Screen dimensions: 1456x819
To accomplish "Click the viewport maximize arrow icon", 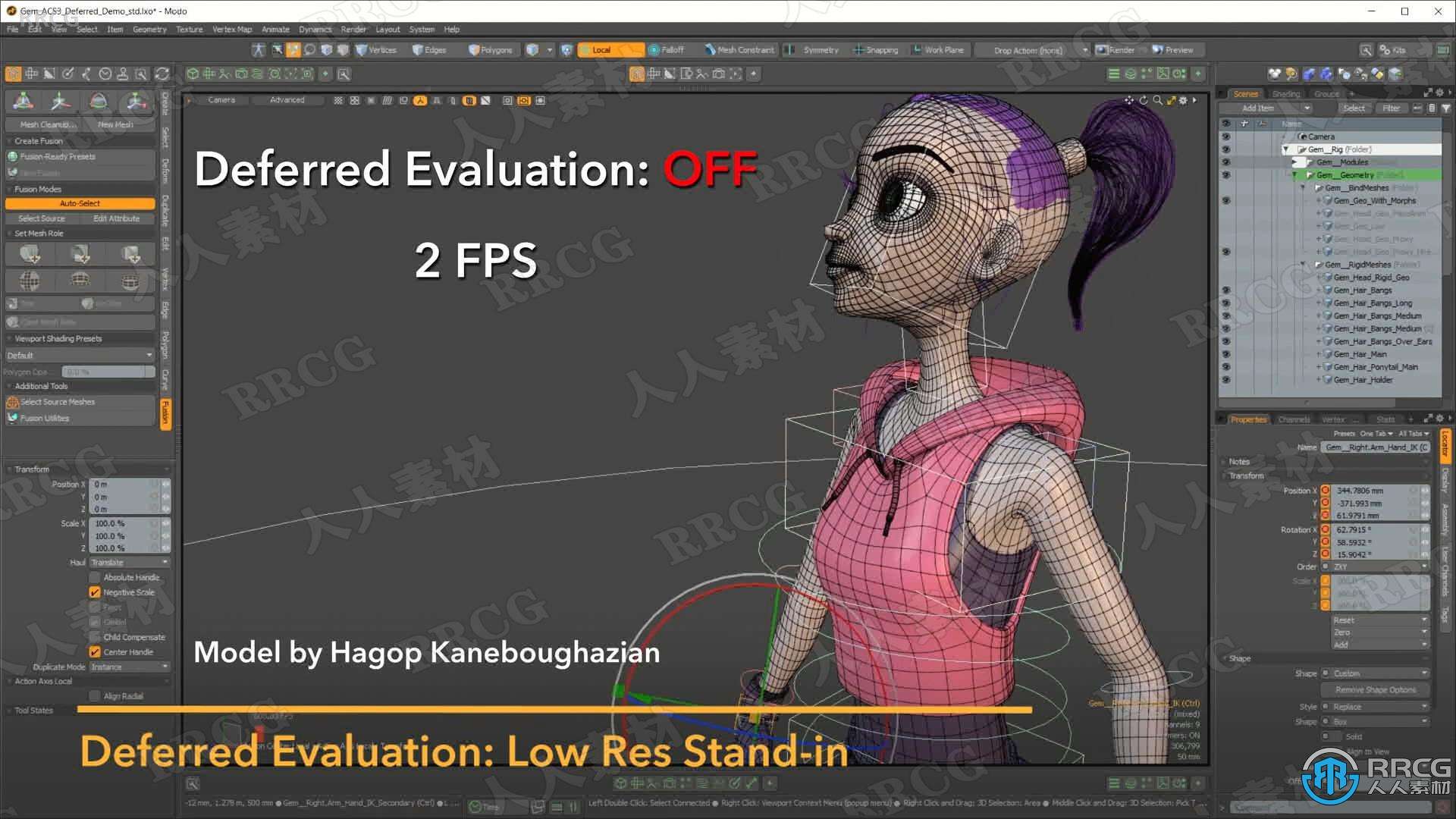I will click(x=1171, y=100).
